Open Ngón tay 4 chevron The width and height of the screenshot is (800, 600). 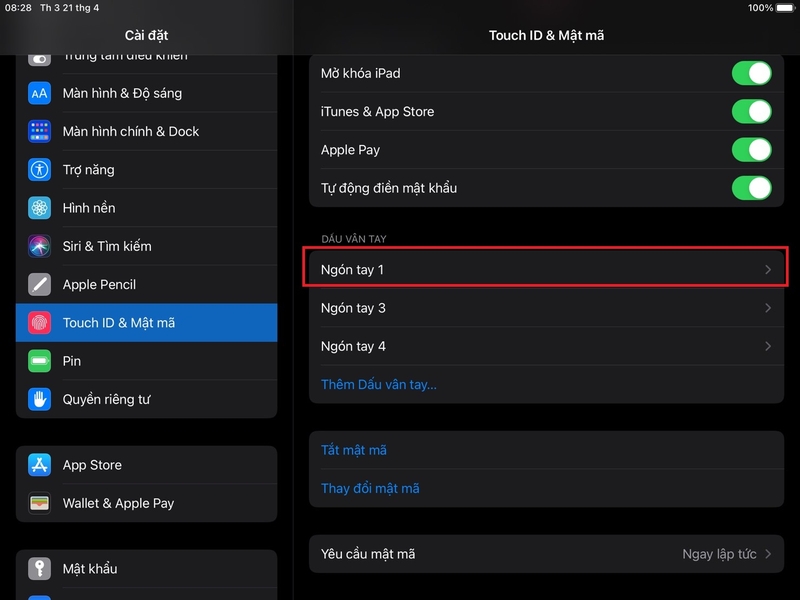point(768,346)
